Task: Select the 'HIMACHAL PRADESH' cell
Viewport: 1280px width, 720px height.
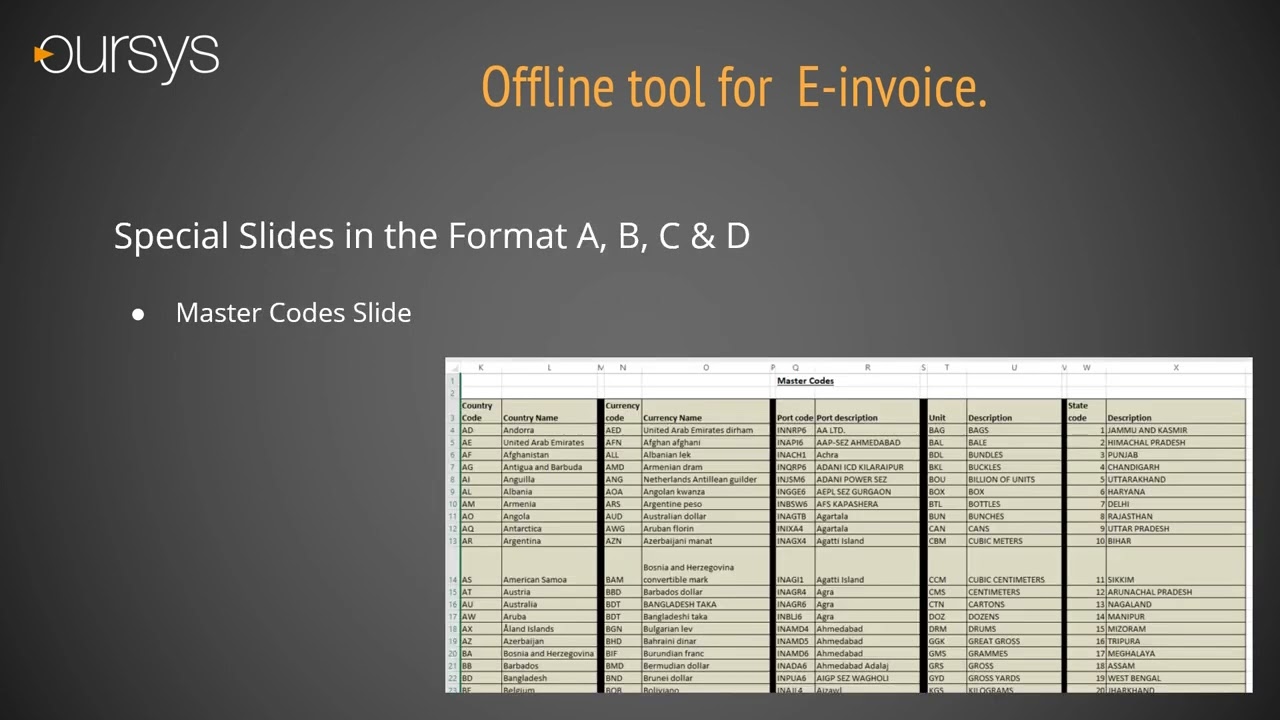Action: [1176, 442]
